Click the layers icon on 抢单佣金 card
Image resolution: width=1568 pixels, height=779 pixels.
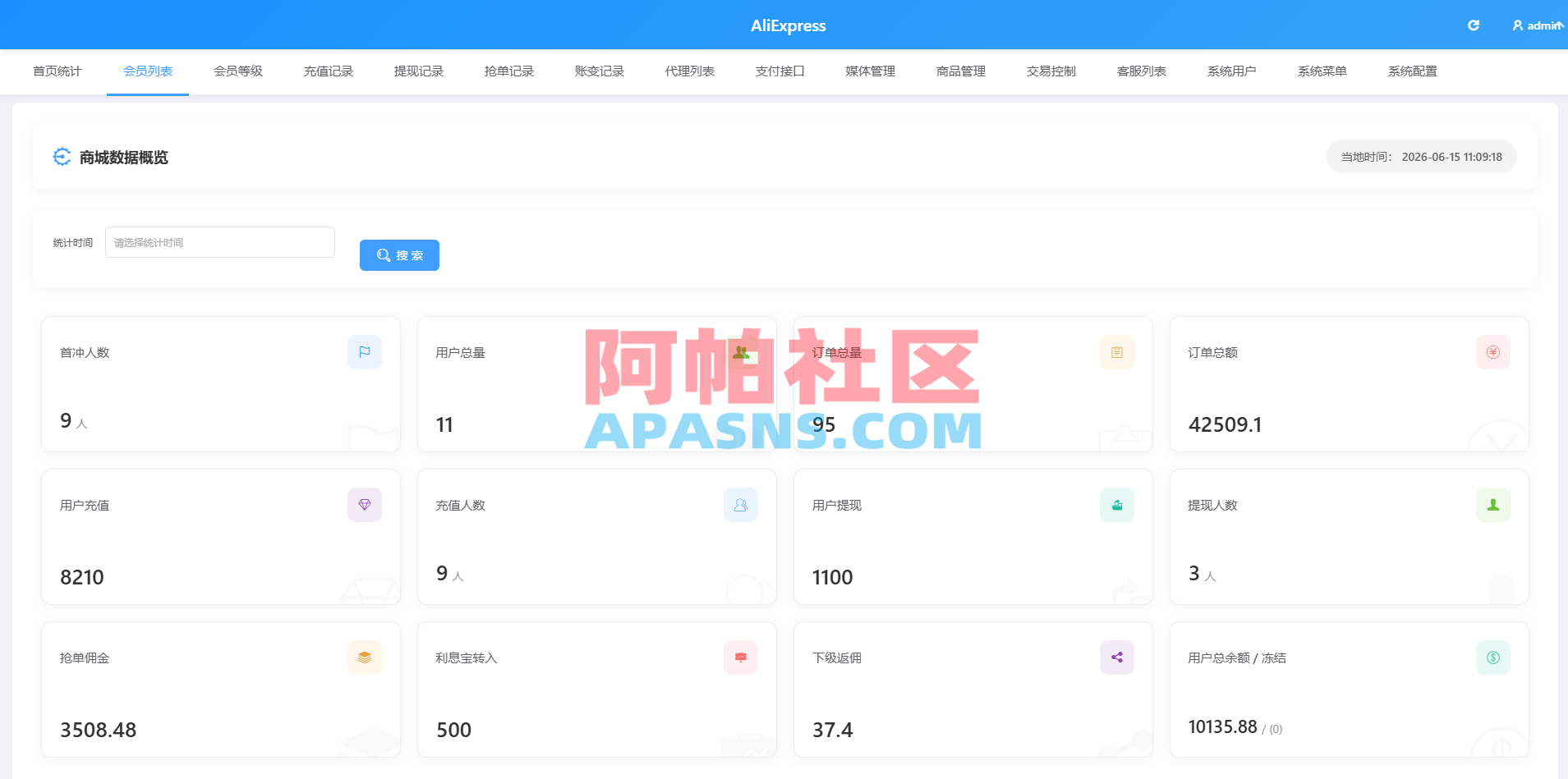tap(365, 658)
